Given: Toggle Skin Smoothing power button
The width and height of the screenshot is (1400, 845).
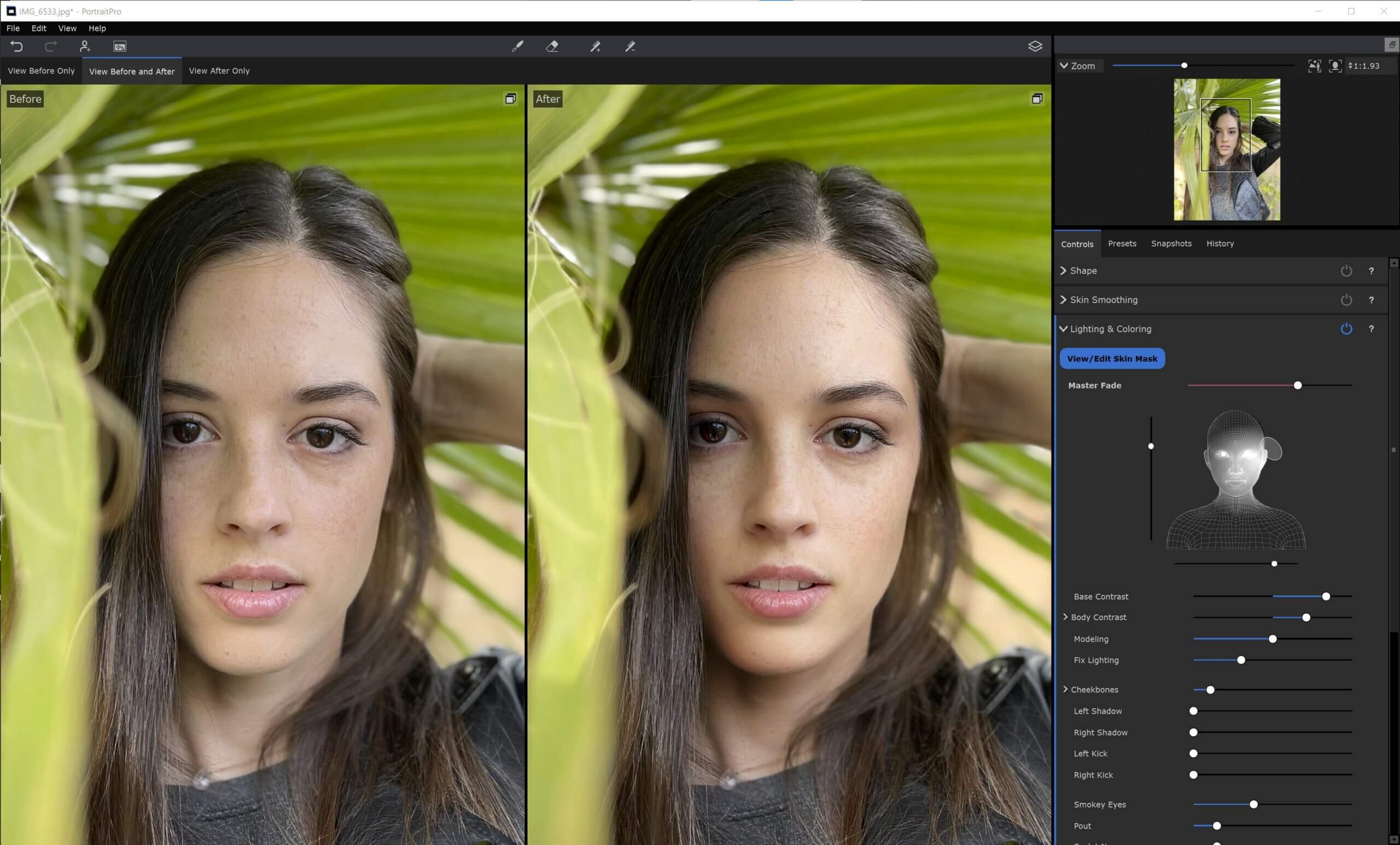Looking at the screenshot, I should click(1346, 300).
